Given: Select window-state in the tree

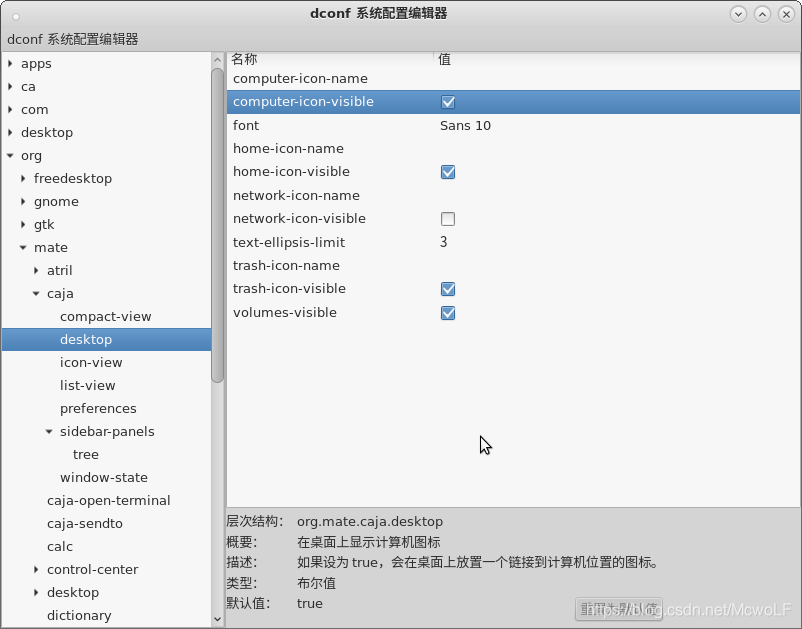Looking at the screenshot, I should click(104, 478).
